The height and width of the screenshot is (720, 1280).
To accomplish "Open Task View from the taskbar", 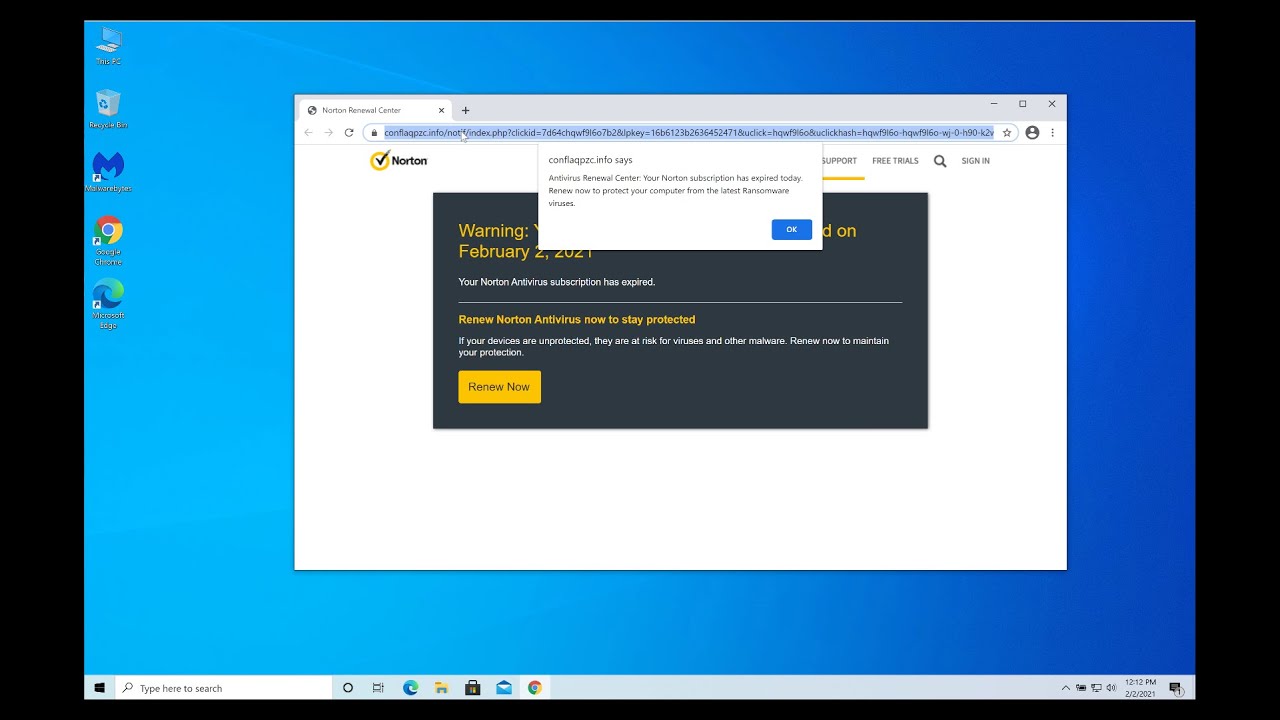I will click(378, 688).
